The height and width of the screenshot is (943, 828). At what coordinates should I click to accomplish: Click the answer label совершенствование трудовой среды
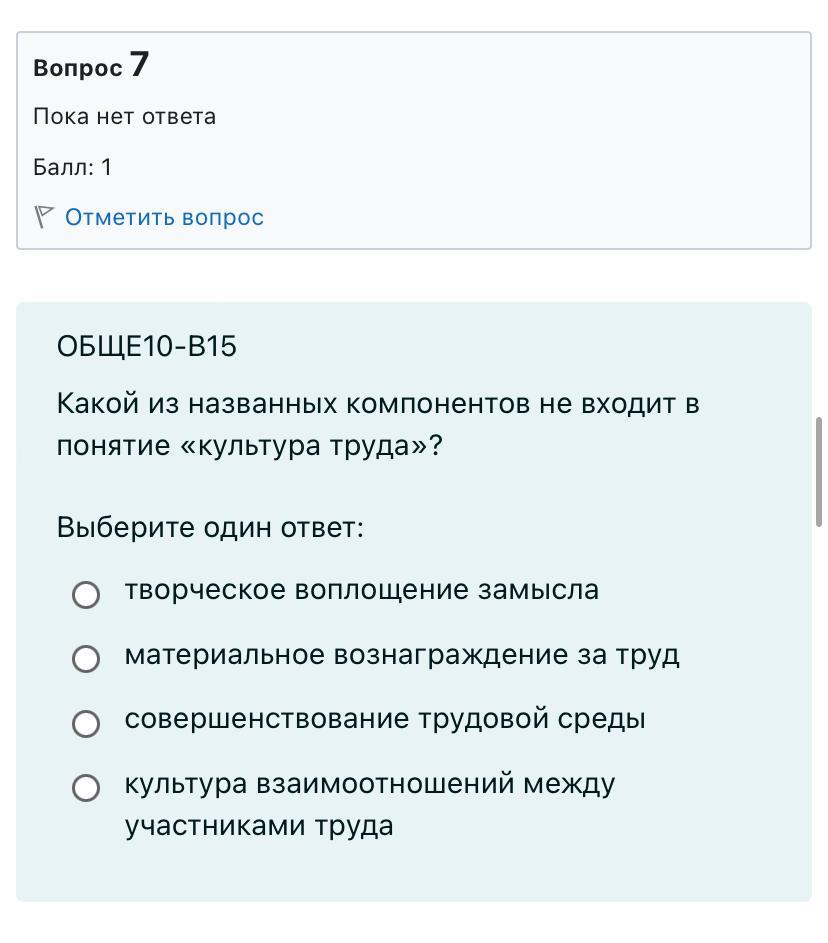tap(384, 719)
